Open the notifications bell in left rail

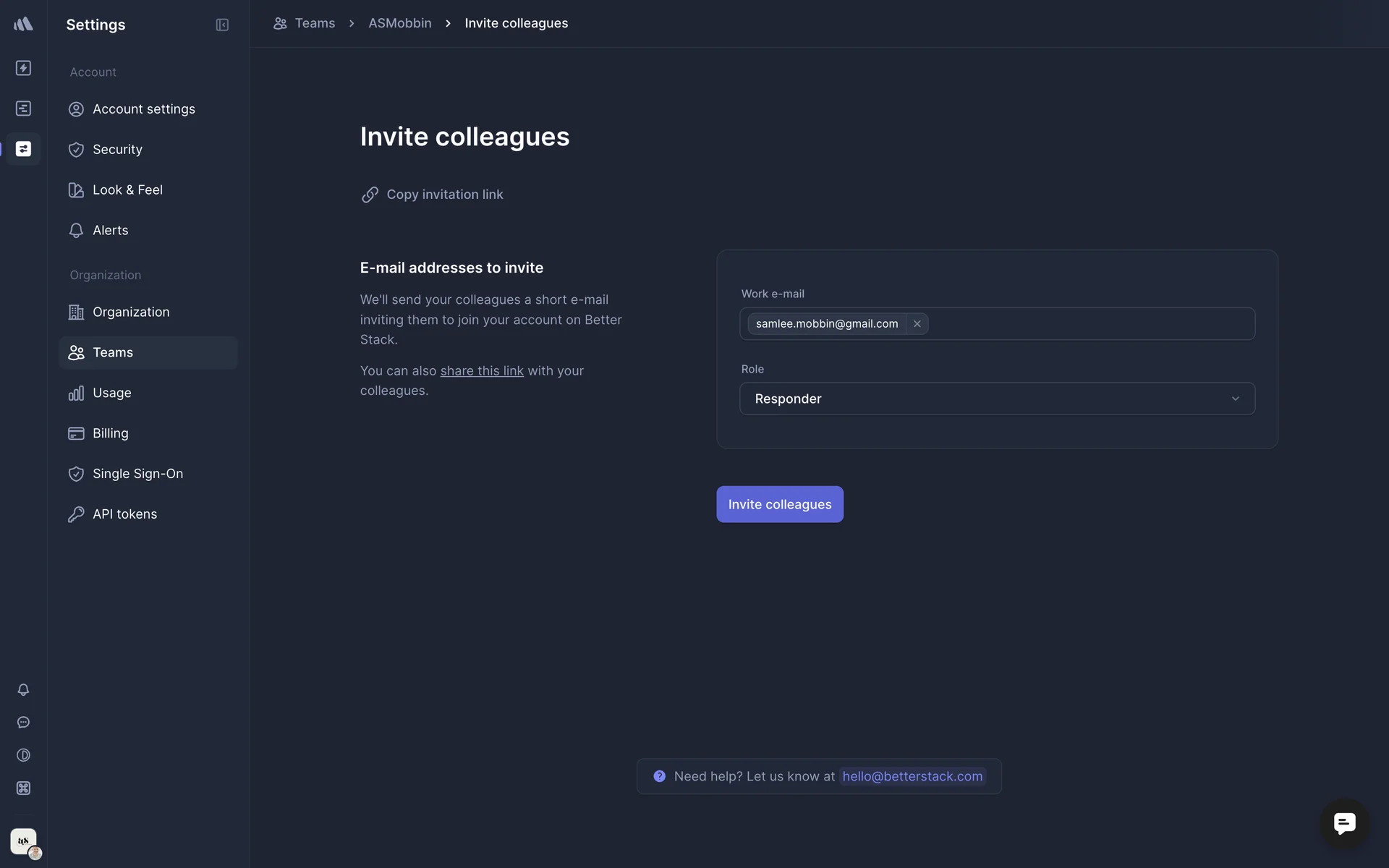[23, 689]
